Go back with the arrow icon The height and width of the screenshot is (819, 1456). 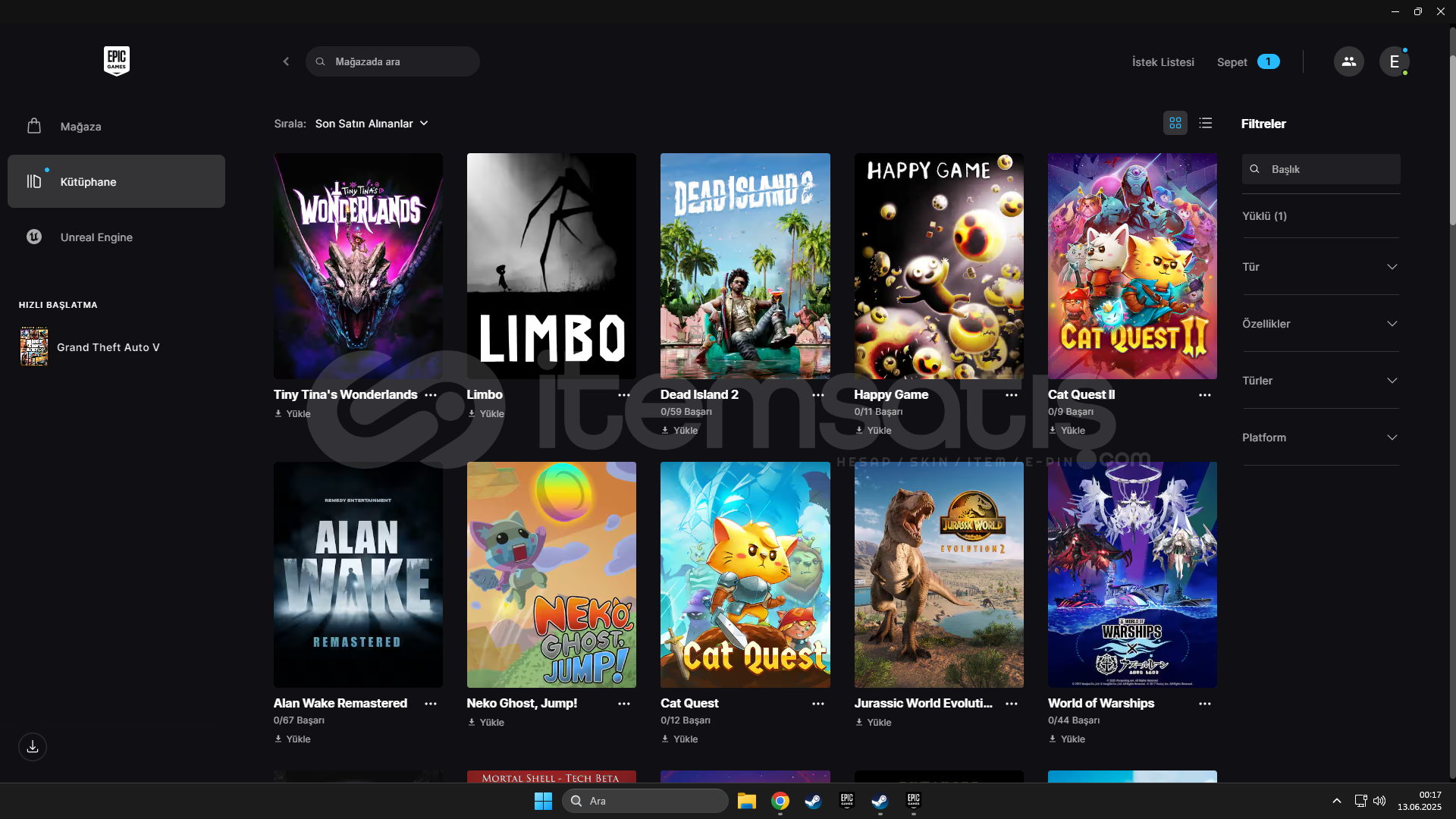coord(286,61)
